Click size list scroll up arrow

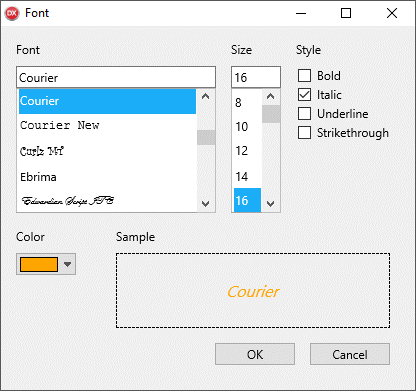pos(271,97)
